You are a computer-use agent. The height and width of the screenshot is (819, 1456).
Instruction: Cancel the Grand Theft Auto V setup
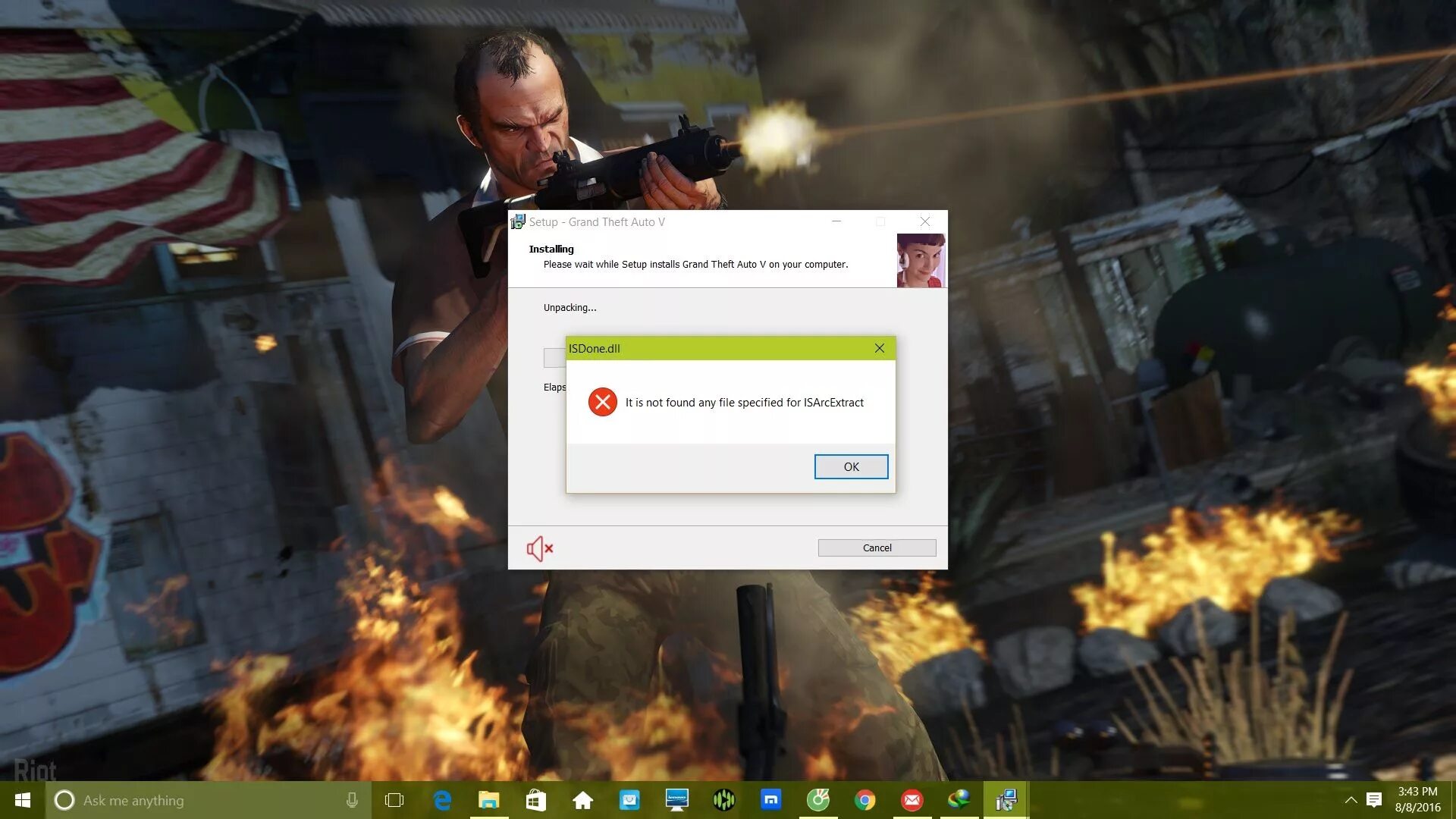tap(877, 548)
